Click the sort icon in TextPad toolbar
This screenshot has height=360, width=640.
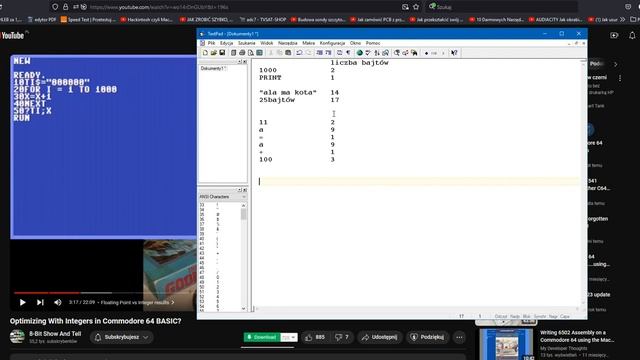tap(377, 53)
